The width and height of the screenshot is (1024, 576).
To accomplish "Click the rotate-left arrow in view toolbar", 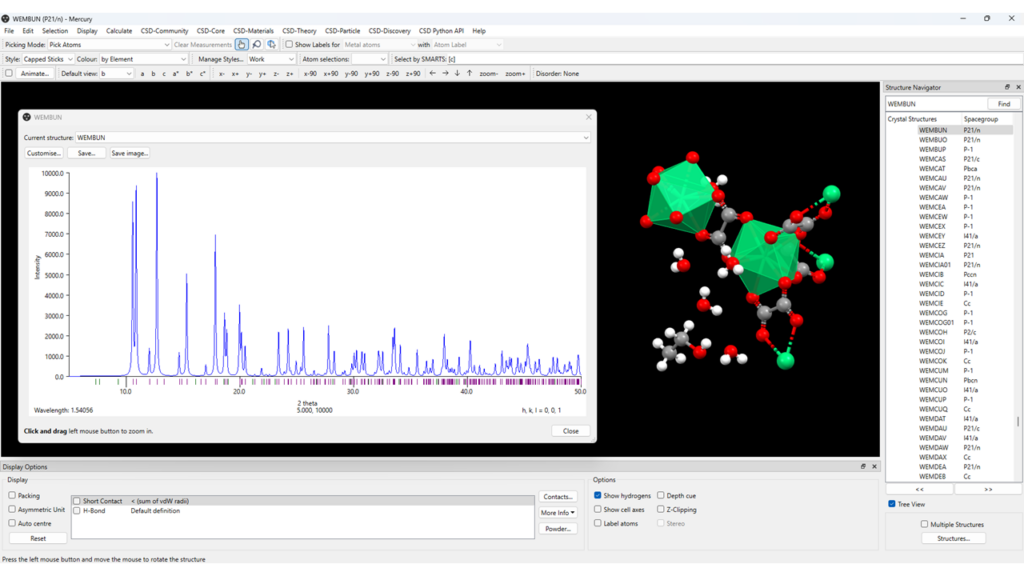I will (x=432, y=73).
